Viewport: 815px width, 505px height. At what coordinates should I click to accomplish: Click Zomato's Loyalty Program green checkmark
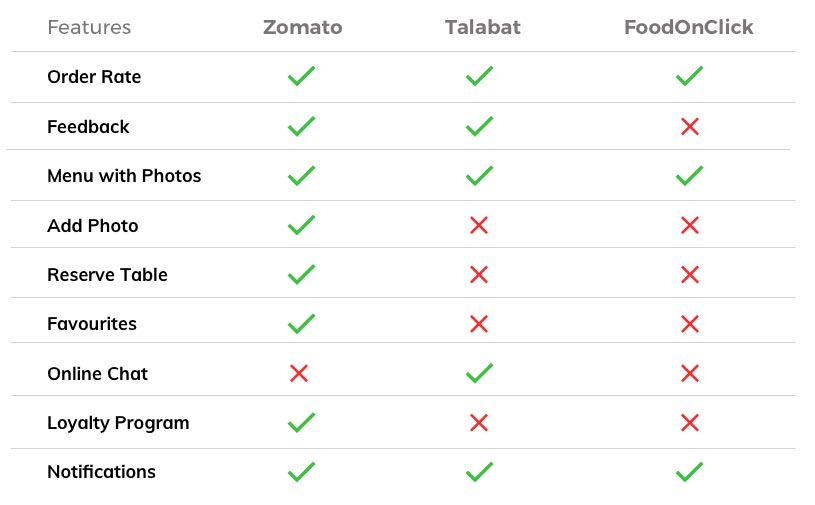301,422
